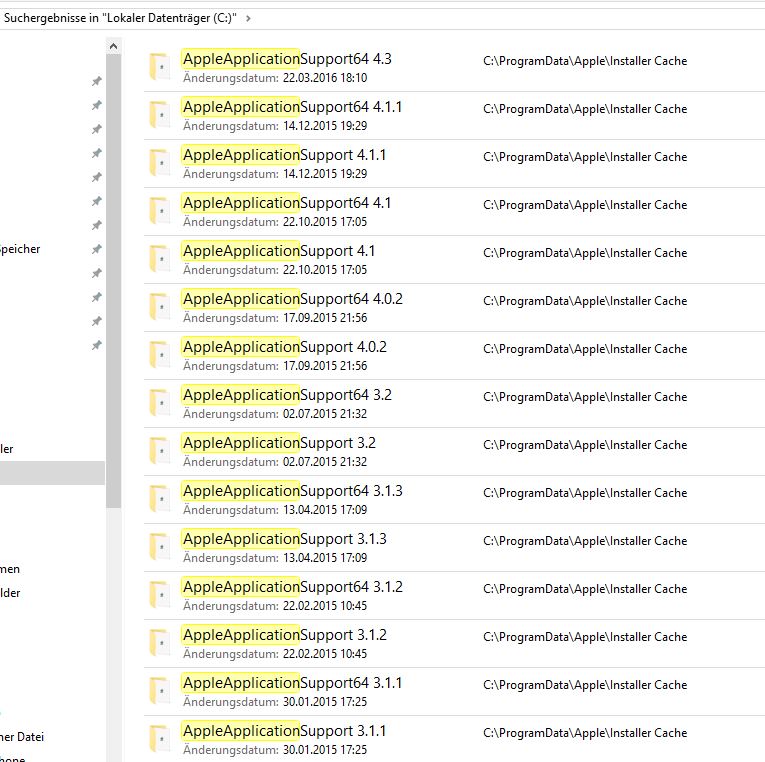
Task: Open folder icon for AppleApplicationSupport64 4.3
Action: point(160,67)
